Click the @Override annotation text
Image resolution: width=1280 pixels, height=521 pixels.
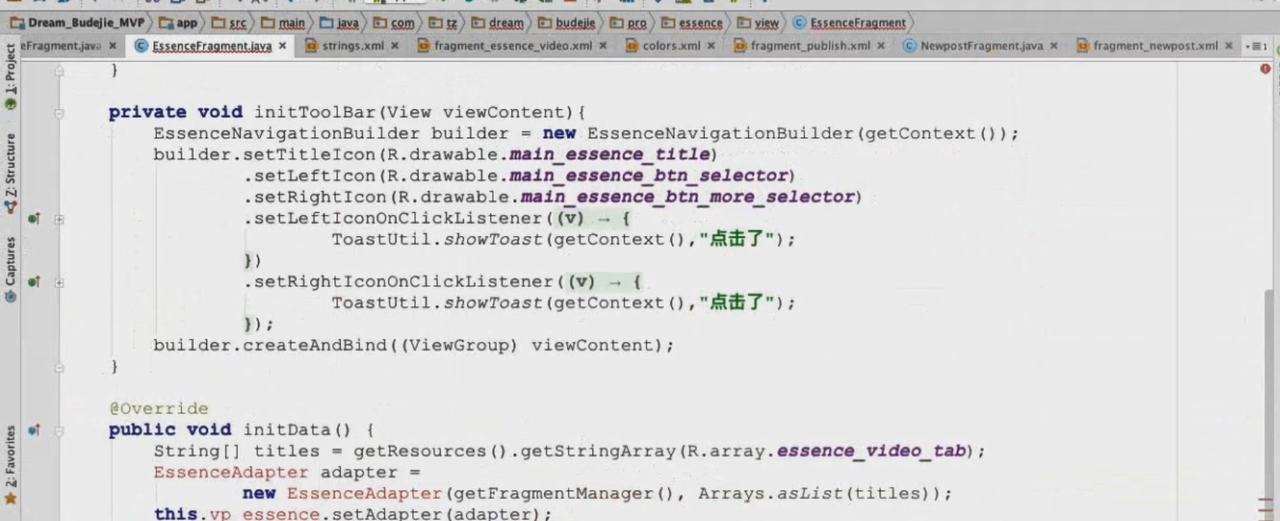159,409
